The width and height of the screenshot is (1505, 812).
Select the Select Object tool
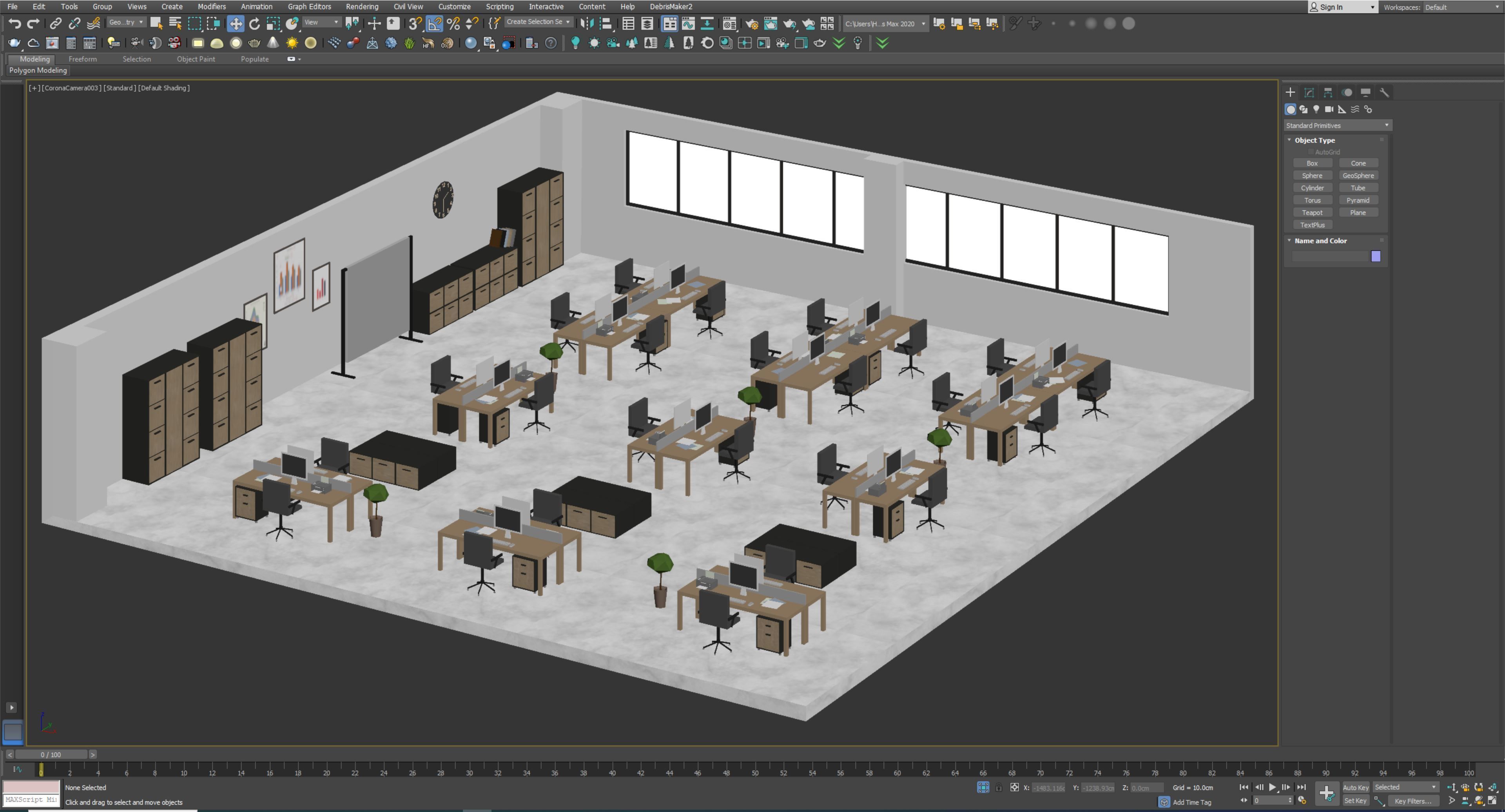[x=156, y=24]
